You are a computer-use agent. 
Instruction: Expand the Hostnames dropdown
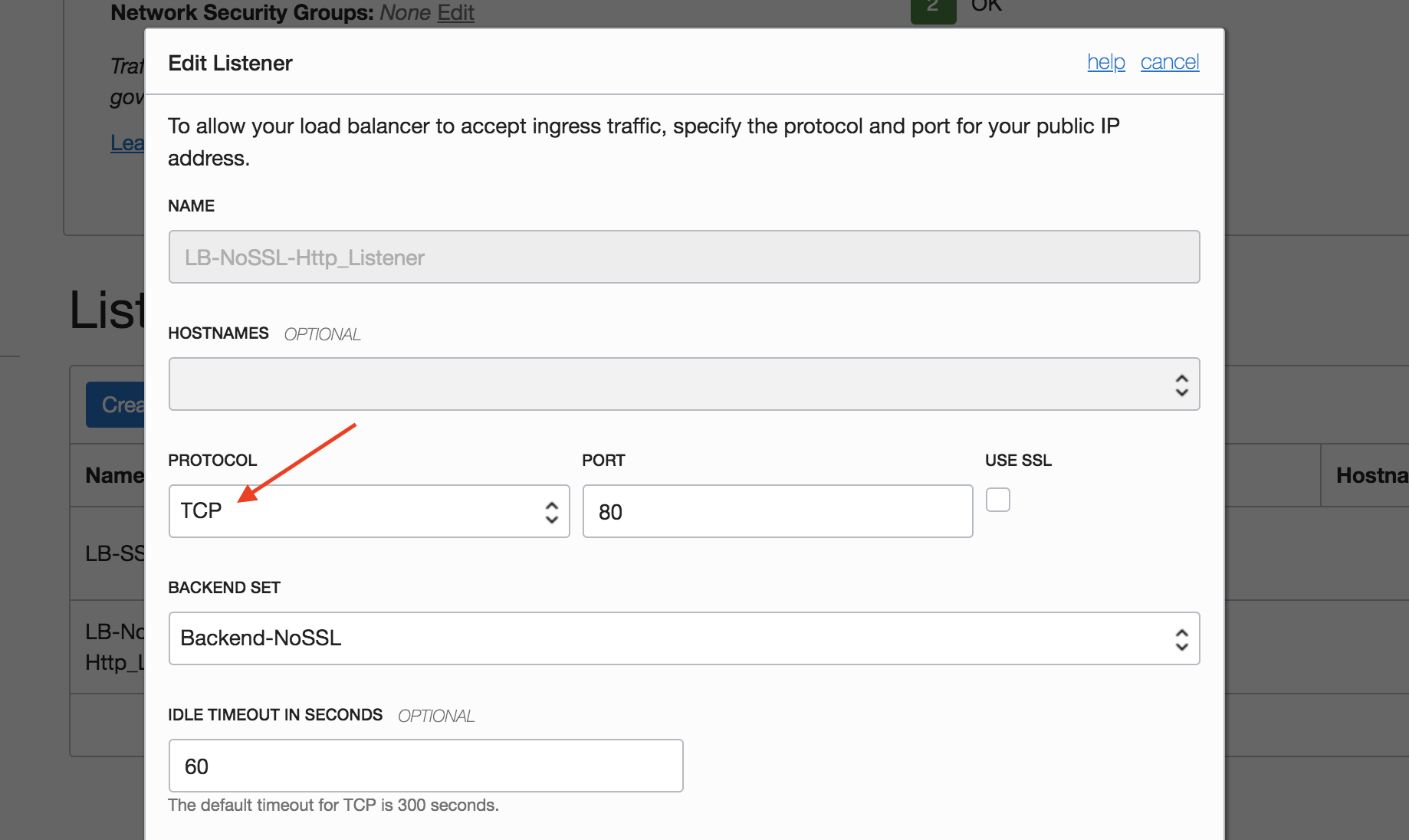(684, 385)
